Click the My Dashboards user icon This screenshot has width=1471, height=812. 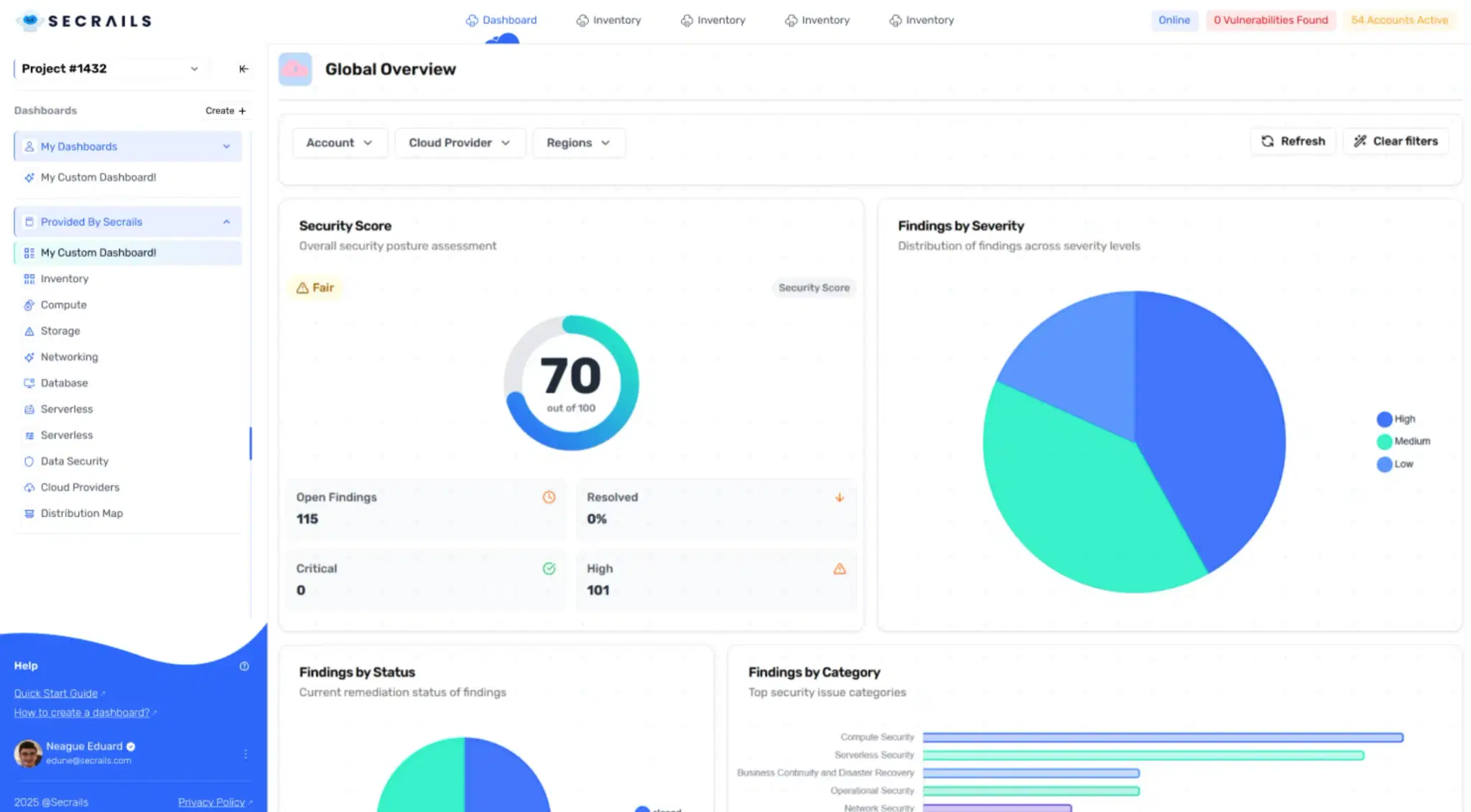pyautogui.click(x=29, y=146)
